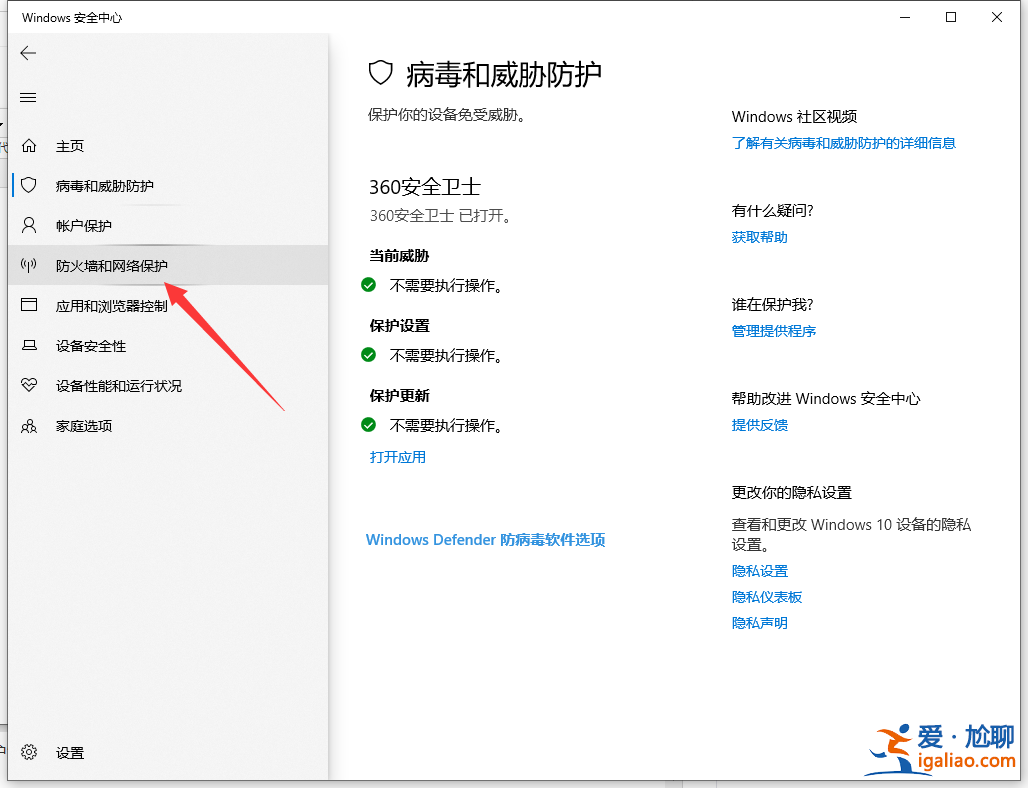Screen dimensions: 1028x788
Task: Open 隐私仪表板
Action: tap(765, 596)
